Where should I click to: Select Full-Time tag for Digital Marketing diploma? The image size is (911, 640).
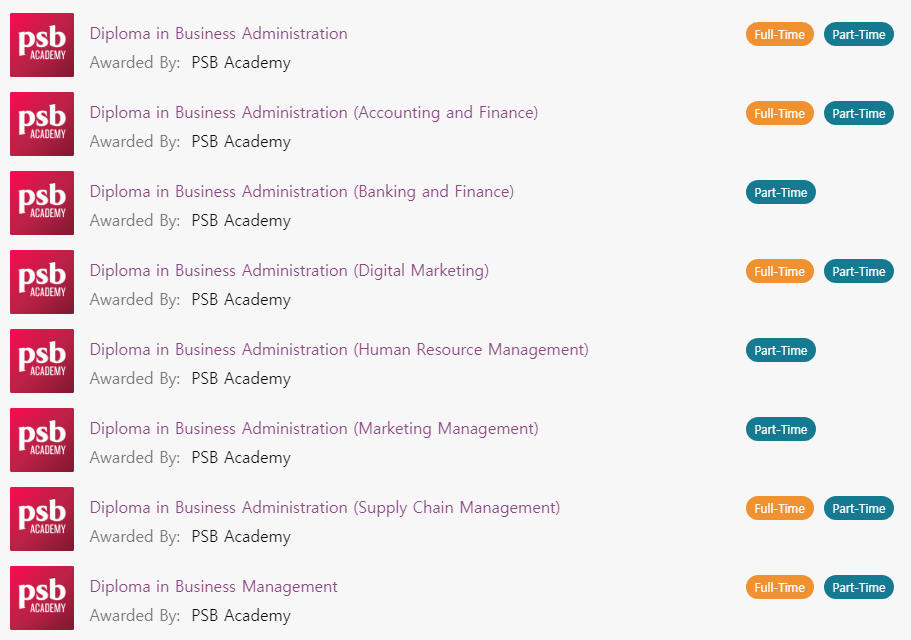pos(780,271)
